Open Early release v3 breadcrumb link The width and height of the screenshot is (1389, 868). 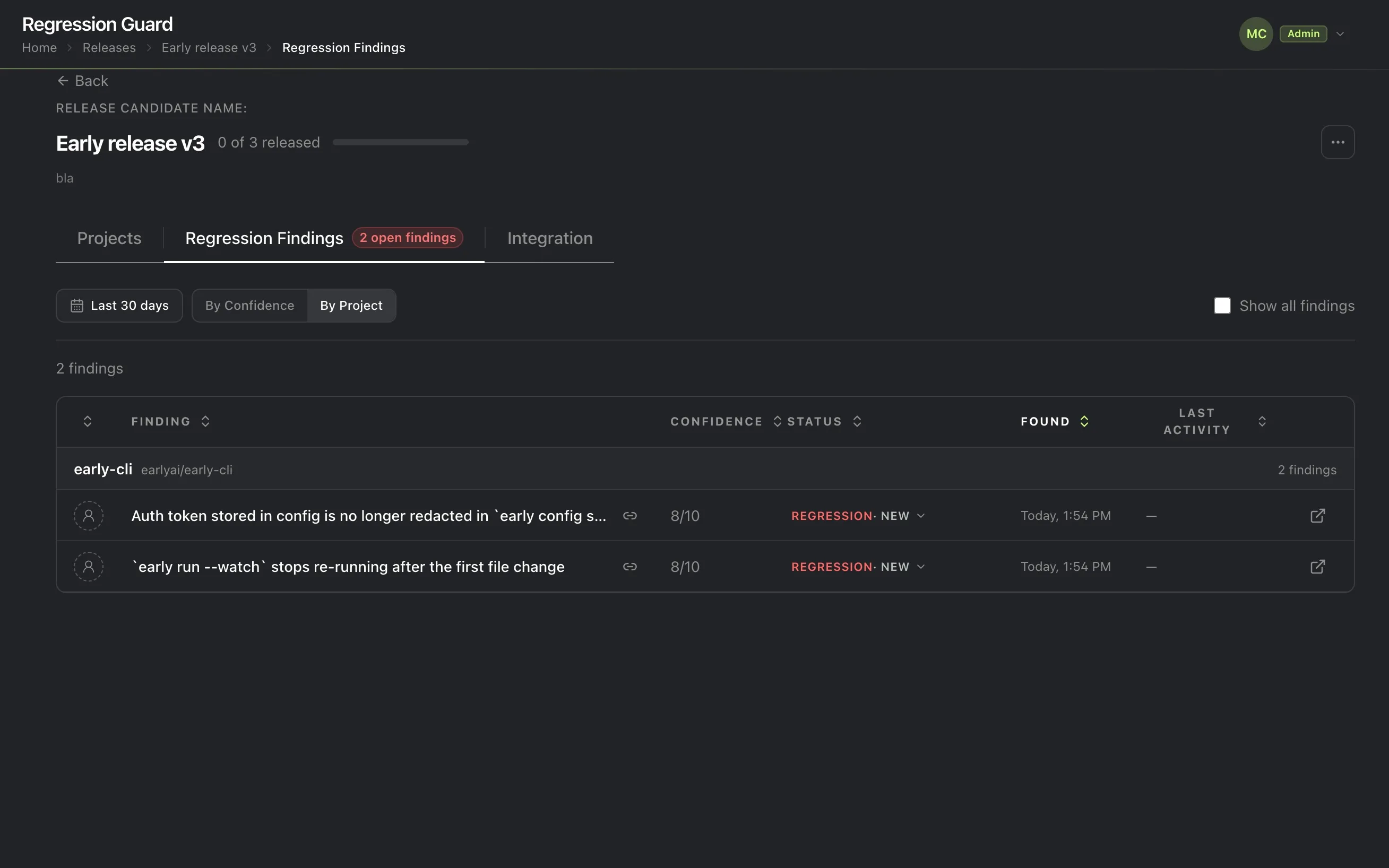(209, 48)
